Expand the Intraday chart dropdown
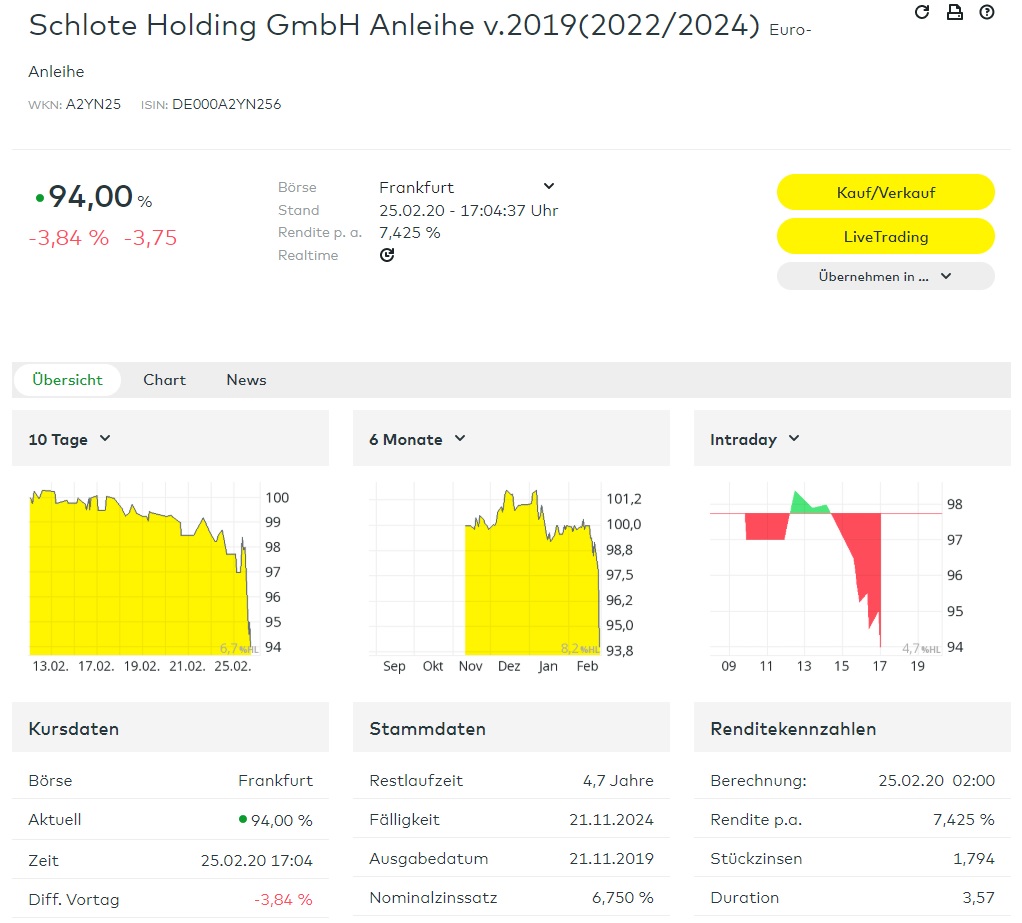 click(755, 439)
